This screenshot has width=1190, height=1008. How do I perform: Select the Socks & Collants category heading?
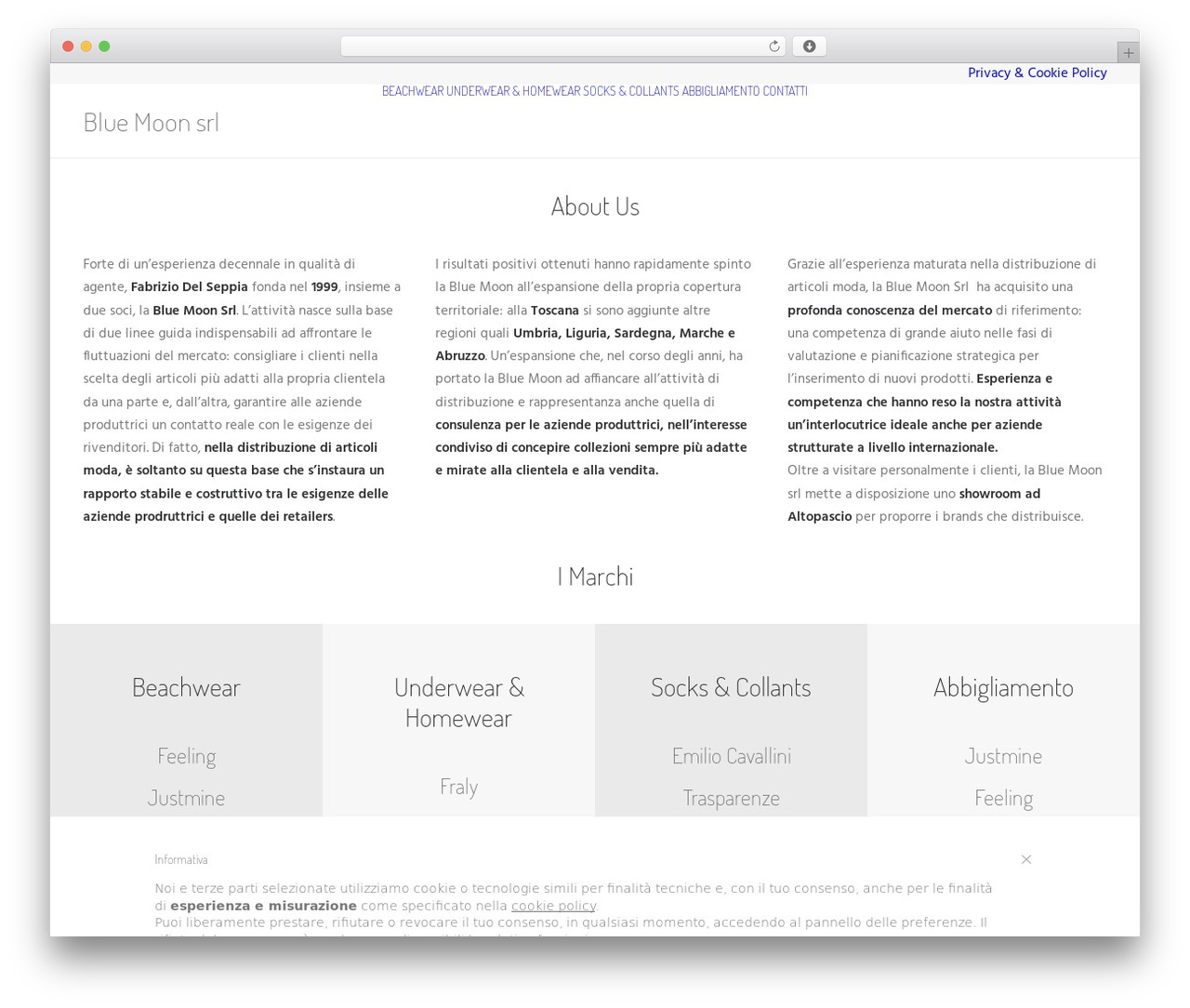[731, 687]
